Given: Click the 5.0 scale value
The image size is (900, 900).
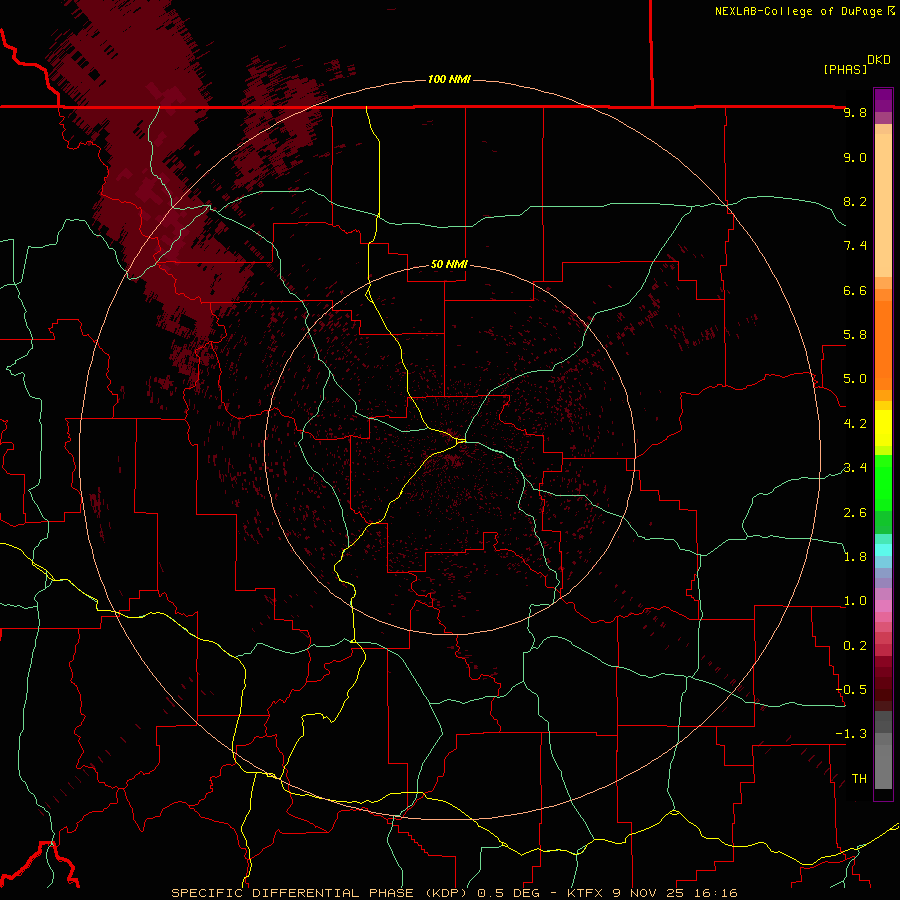Looking at the screenshot, I should [855, 379].
